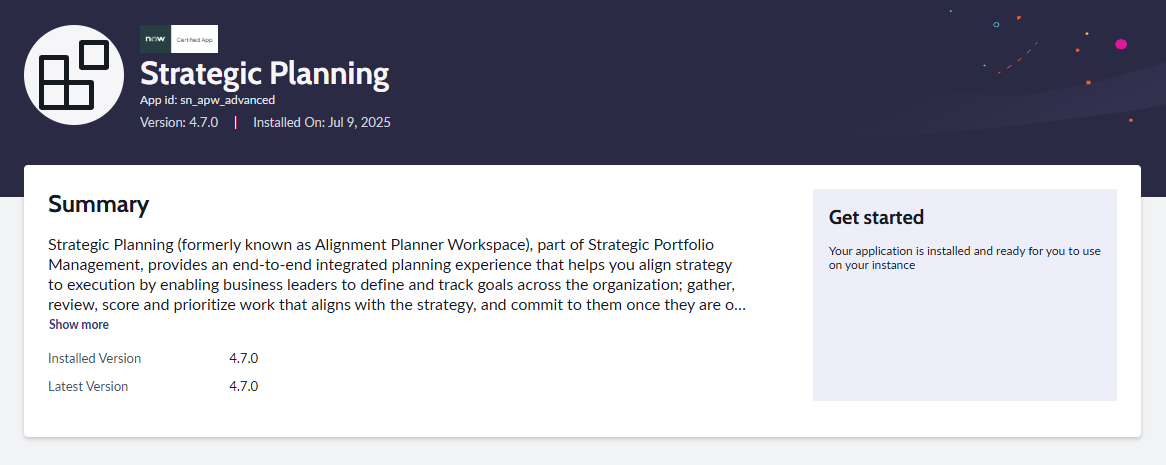This screenshot has height=465, width=1166.
Task: Click the empty area of Get started panel
Action: [x=964, y=340]
